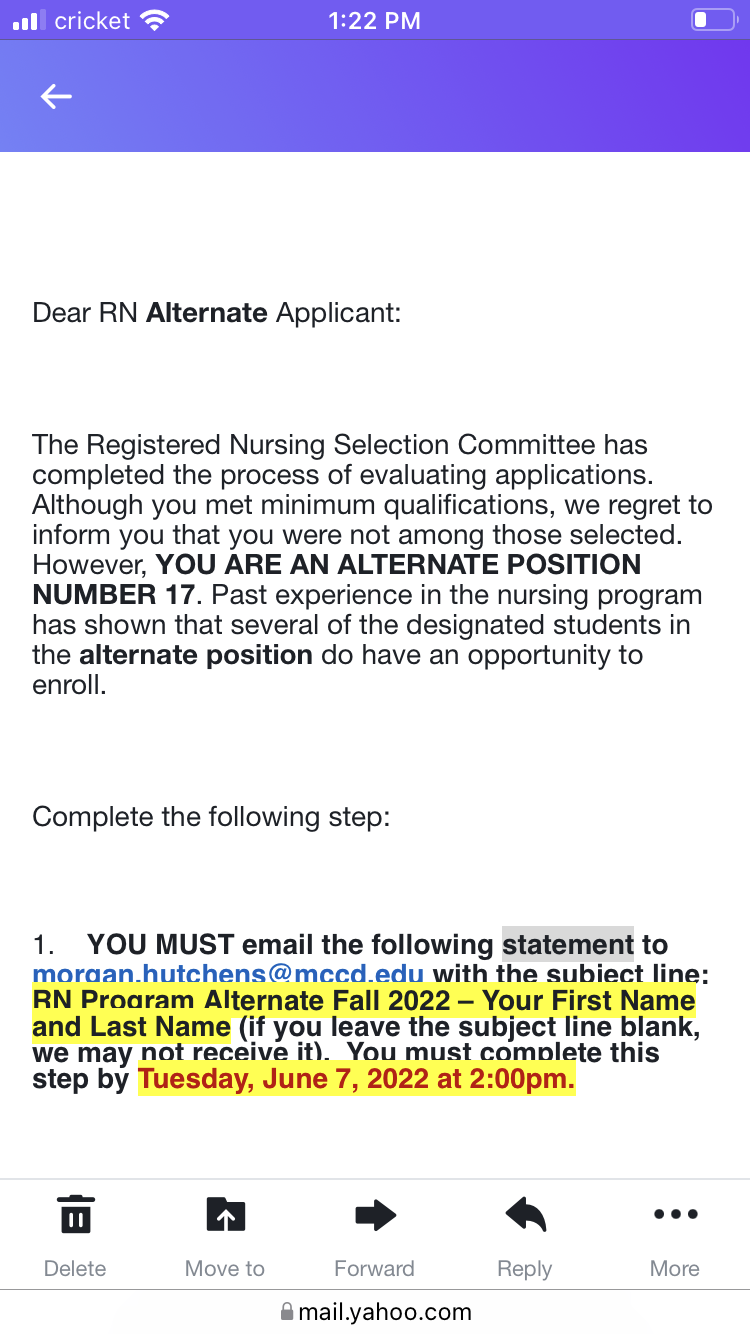Image resolution: width=750 pixels, height=1334 pixels.
Task: Tap the Reply label in toolbar
Action: (x=525, y=1269)
